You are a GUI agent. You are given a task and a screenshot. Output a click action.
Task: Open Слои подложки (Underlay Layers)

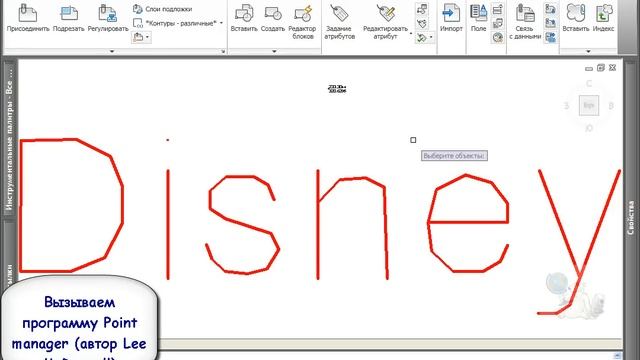pyautogui.click(x=162, y=9)
